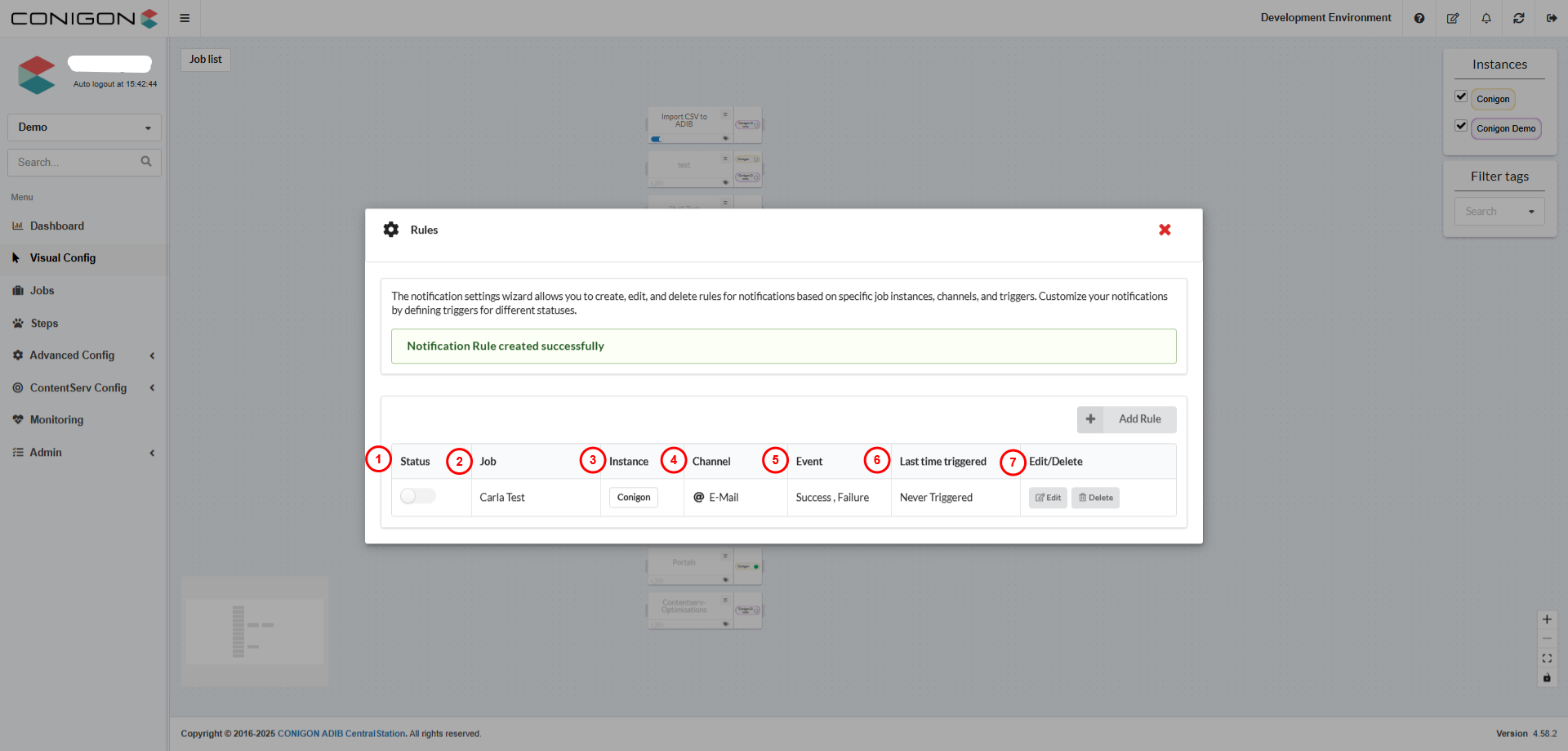Open the Demo project dropdown
This screenshot has height=751, width=1568.
point(84,127)
